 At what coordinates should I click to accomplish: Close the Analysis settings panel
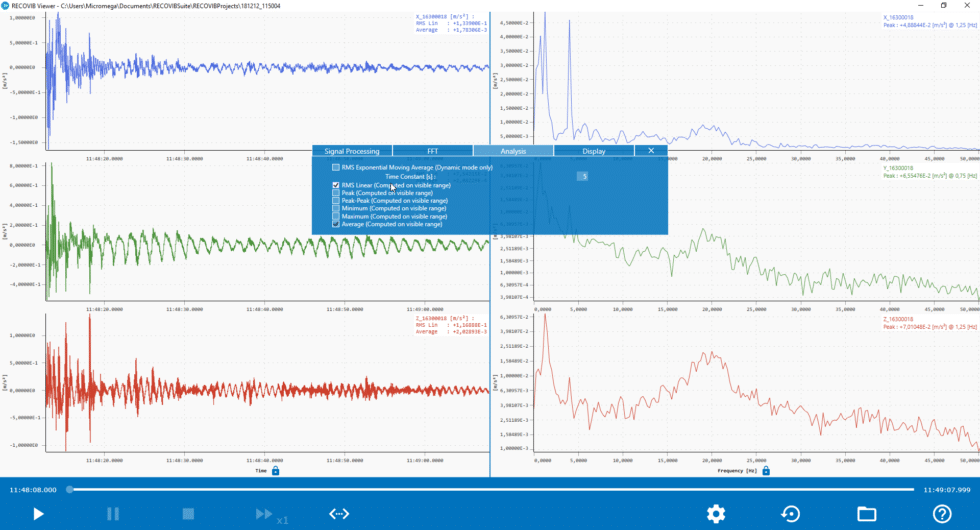pyautogui.click(x=651, y=151)
